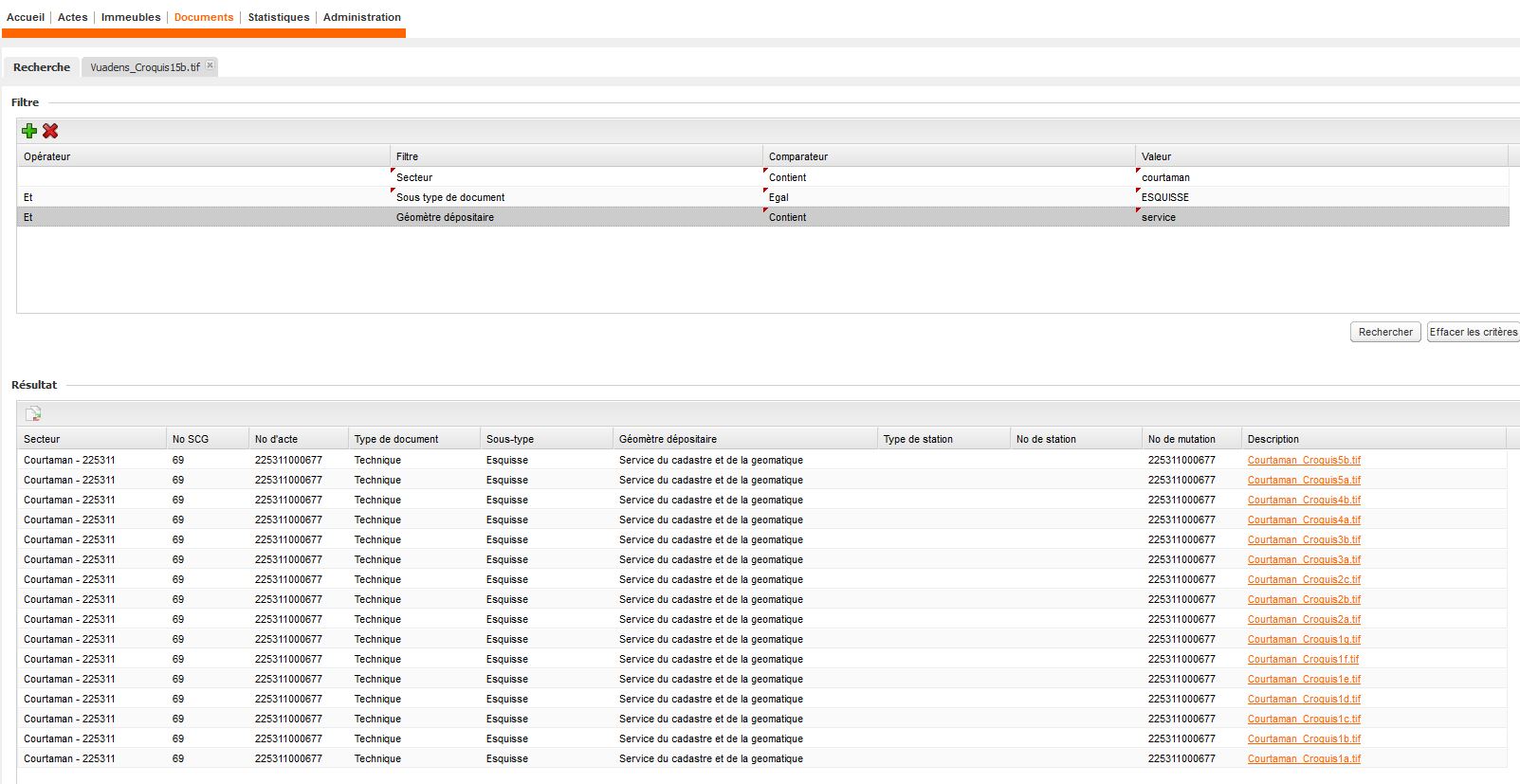Image resolution: width=1520 pixels, height=784 pixels.
Task: Sort by Type de station column header
Action: tap(944, 439)
